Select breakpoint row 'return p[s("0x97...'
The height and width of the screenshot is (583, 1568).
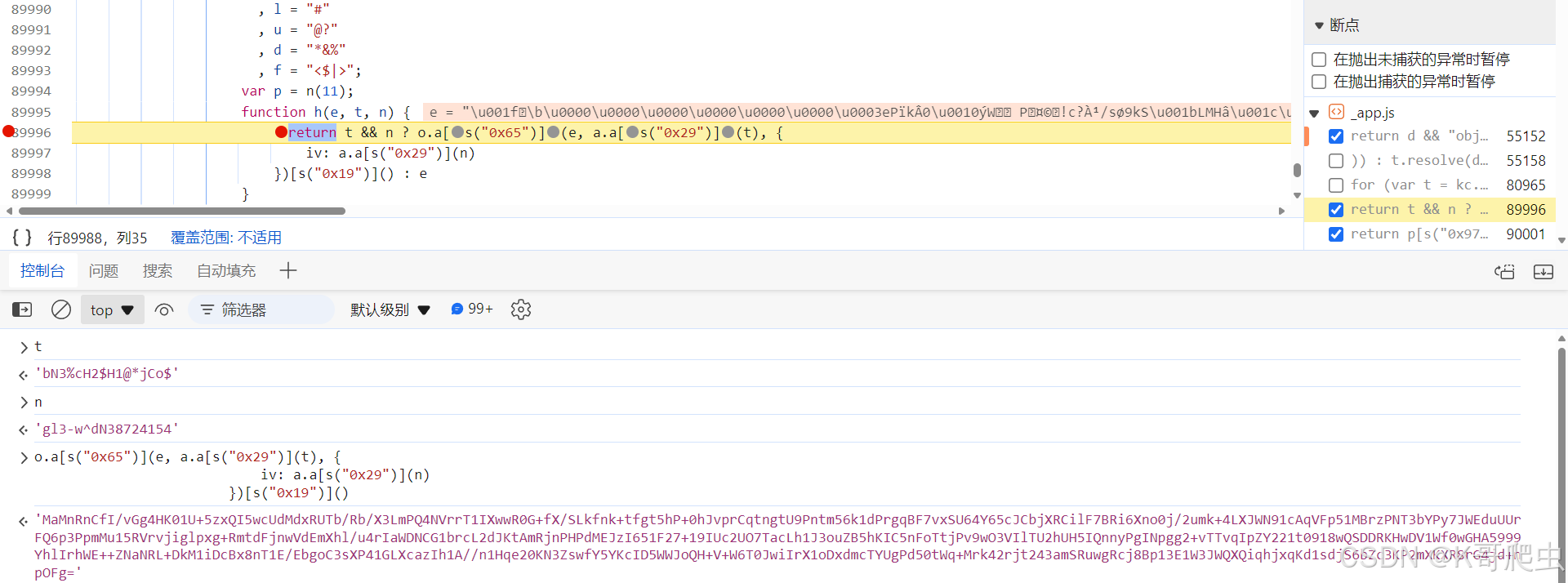[x=1430, y=234]
